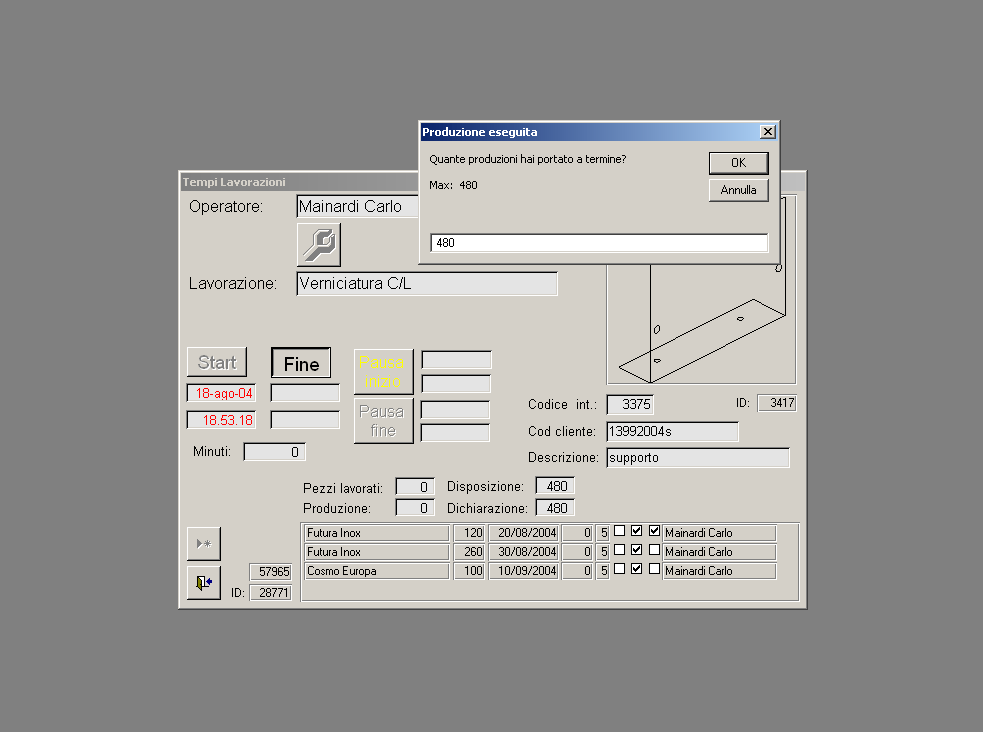Toggle third checkbox in Cosmo Europa row

[x=654, y=569]
